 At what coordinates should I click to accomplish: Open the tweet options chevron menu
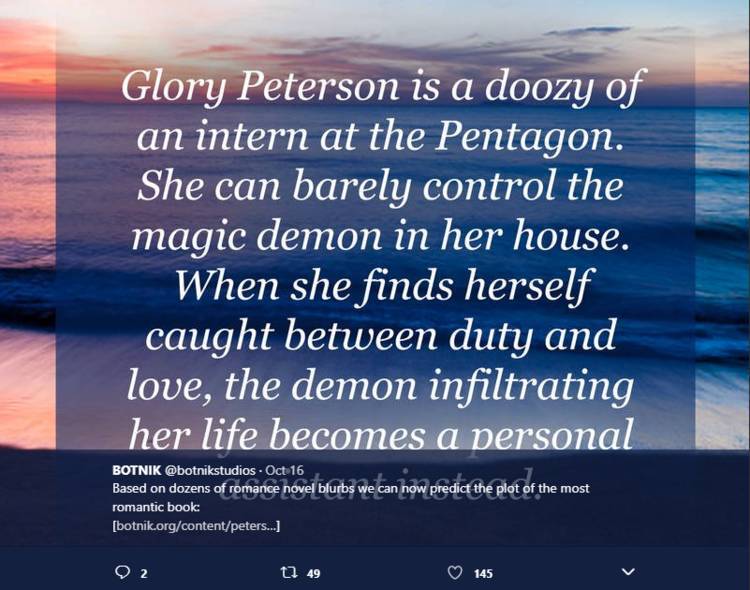point(628,572)
